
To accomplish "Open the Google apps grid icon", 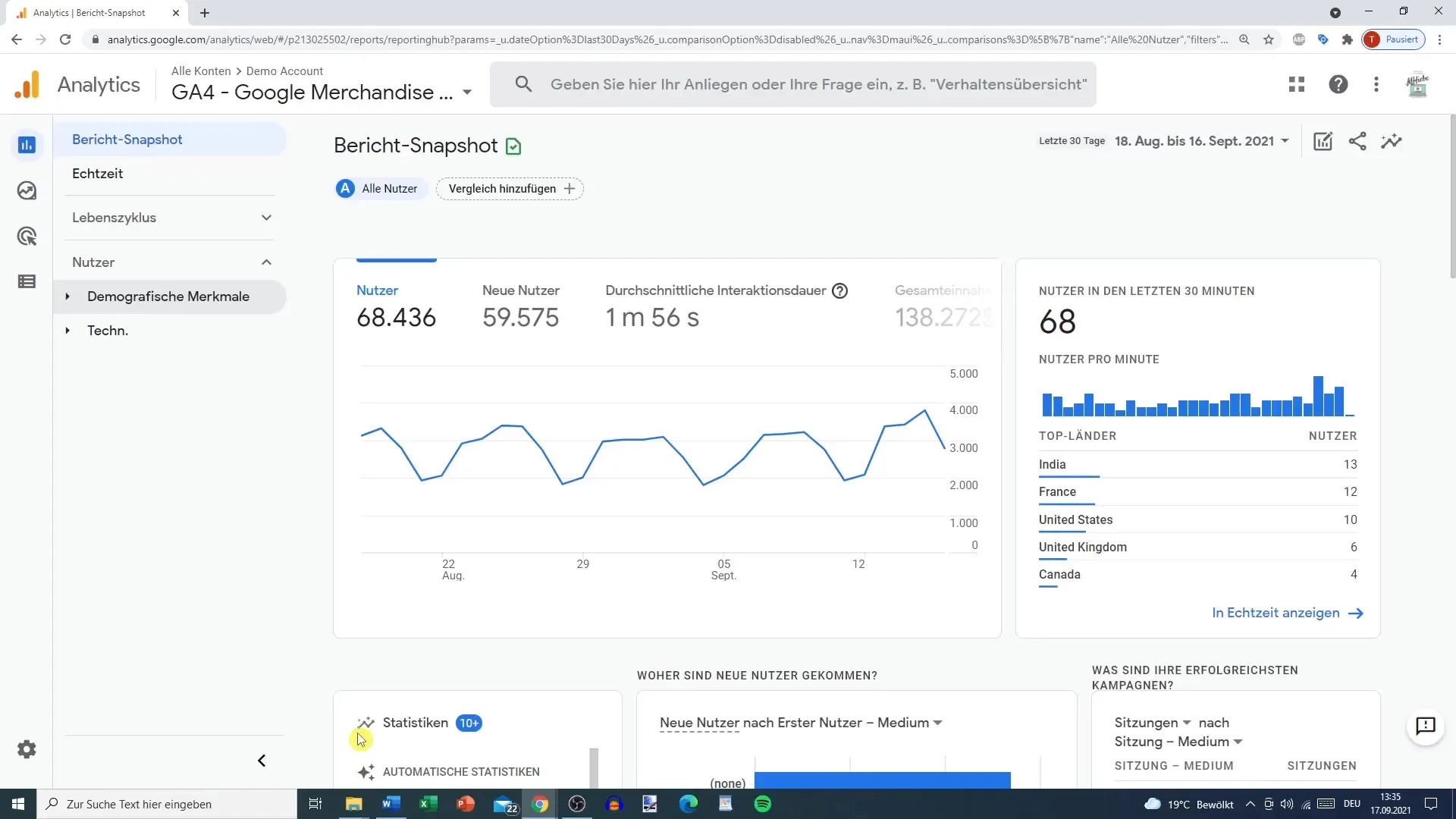I will click(1297, 84).
